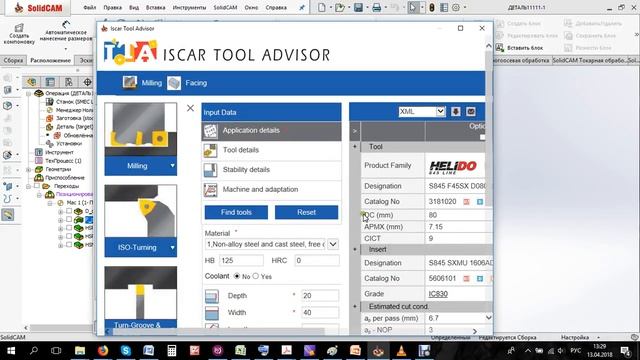Click the email envelope icon beside XML

point(471,111)
